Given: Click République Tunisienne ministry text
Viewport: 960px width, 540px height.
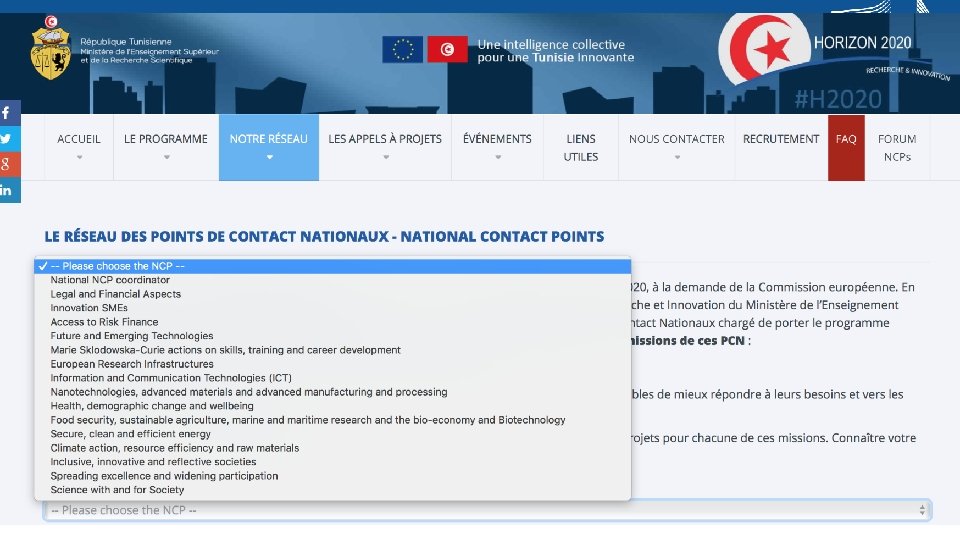Looking at the screenshot, I should click(149, 51).
